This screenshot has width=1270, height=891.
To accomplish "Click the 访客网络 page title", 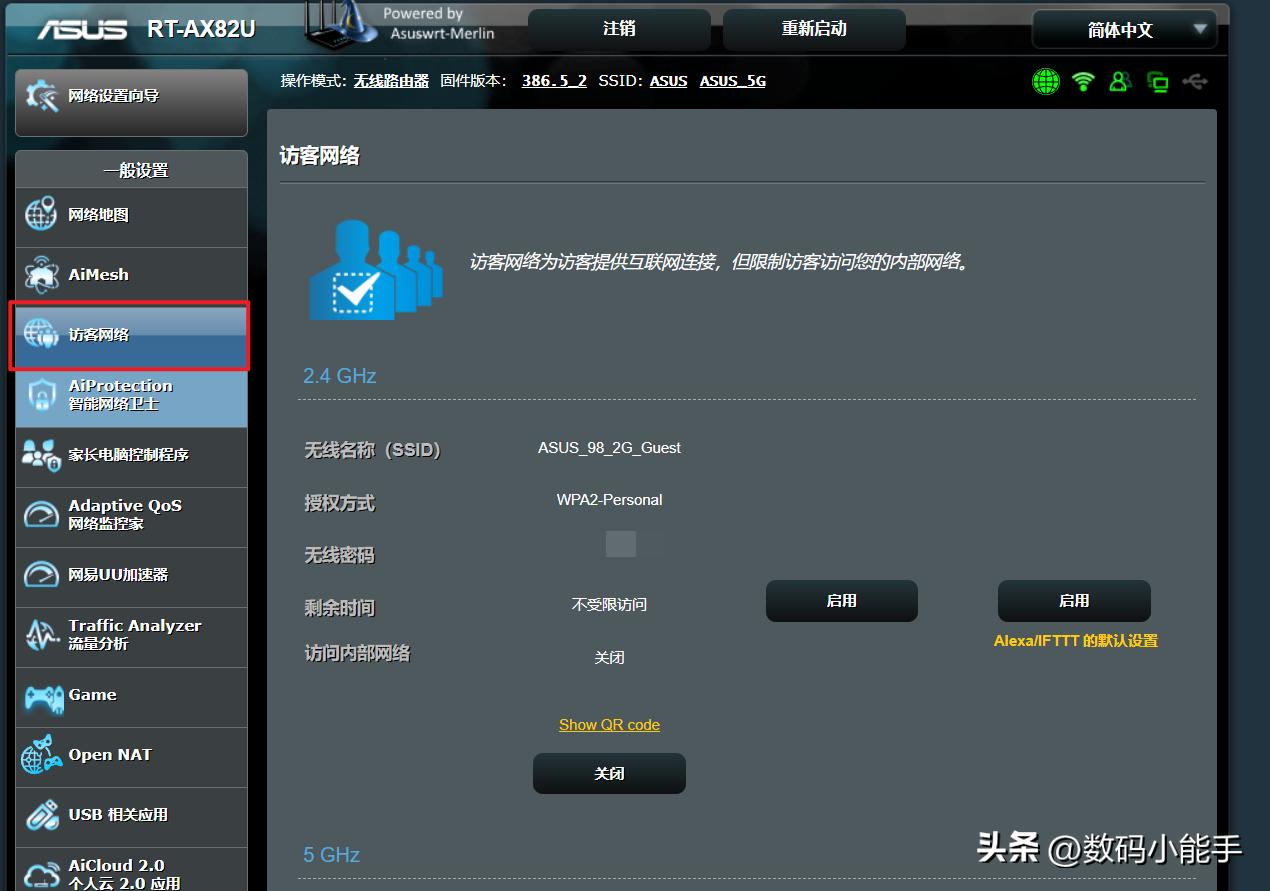I will (x=319, y=156).
